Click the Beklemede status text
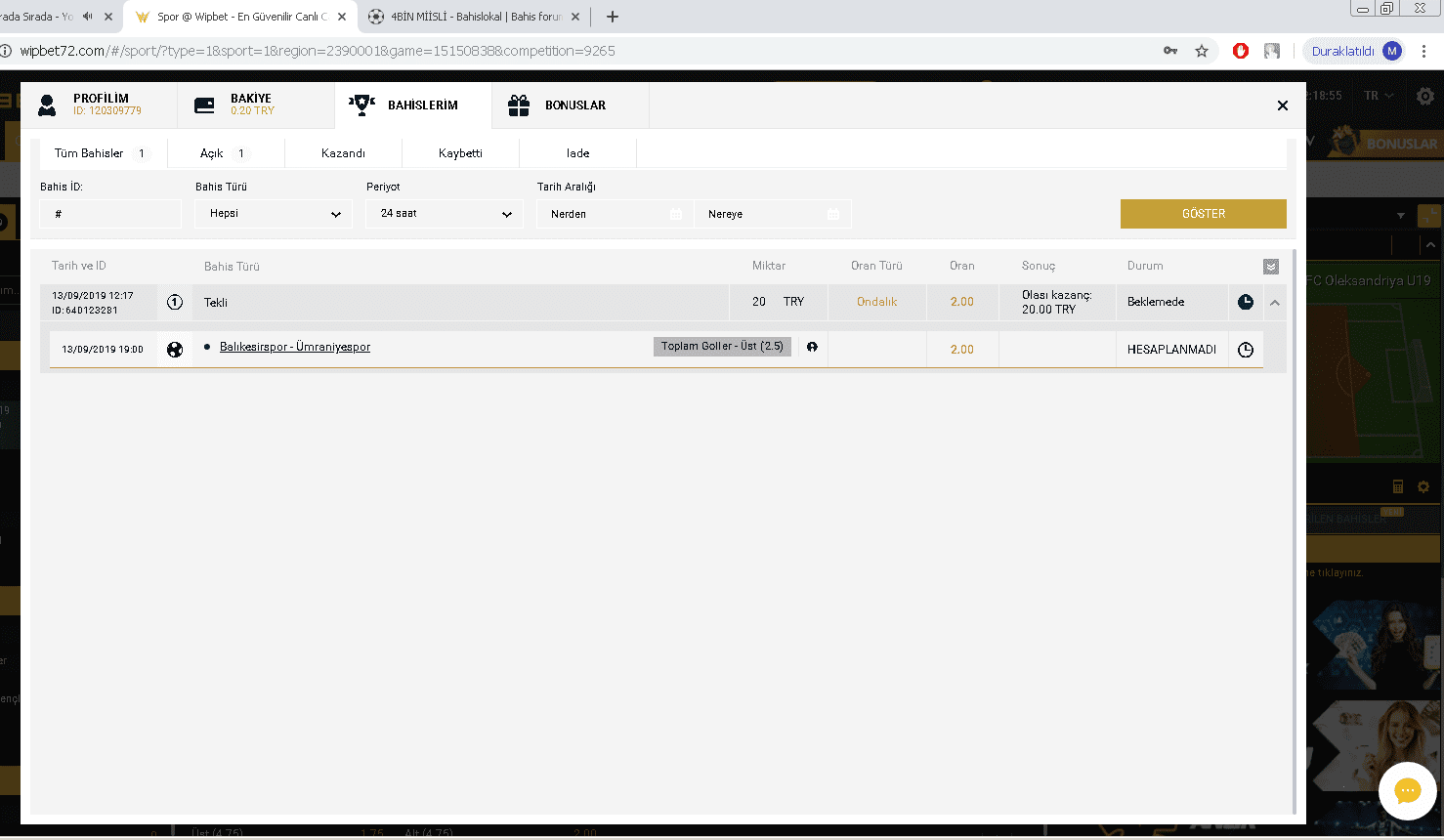This screenshot has height=840, width=1444. click(1156, 303)
